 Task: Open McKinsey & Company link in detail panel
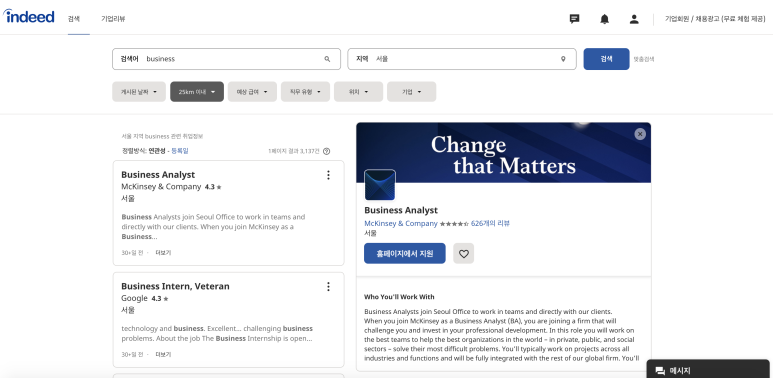(401, 223)
